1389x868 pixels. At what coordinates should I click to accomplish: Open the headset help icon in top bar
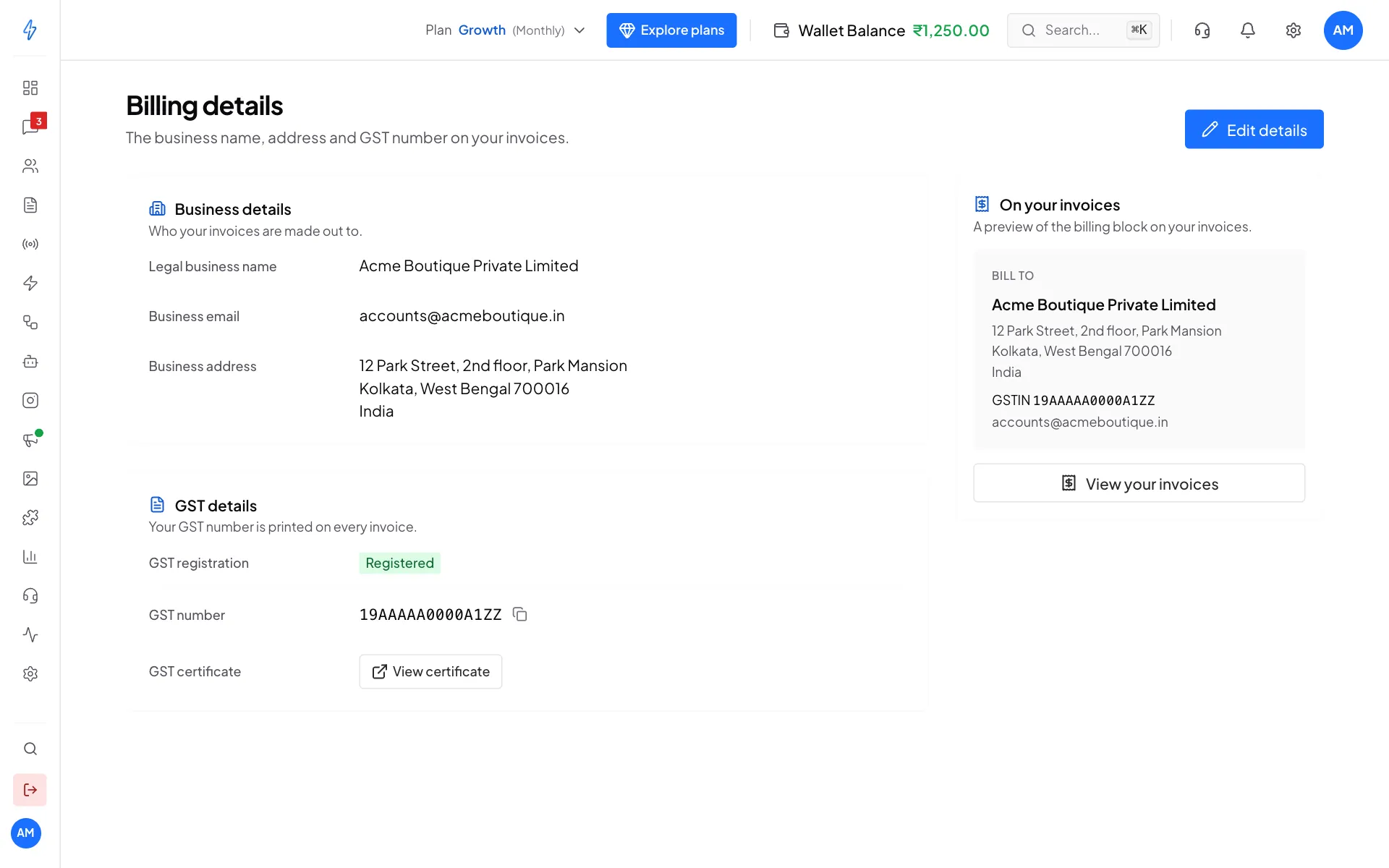click(x=1202, y=30)
